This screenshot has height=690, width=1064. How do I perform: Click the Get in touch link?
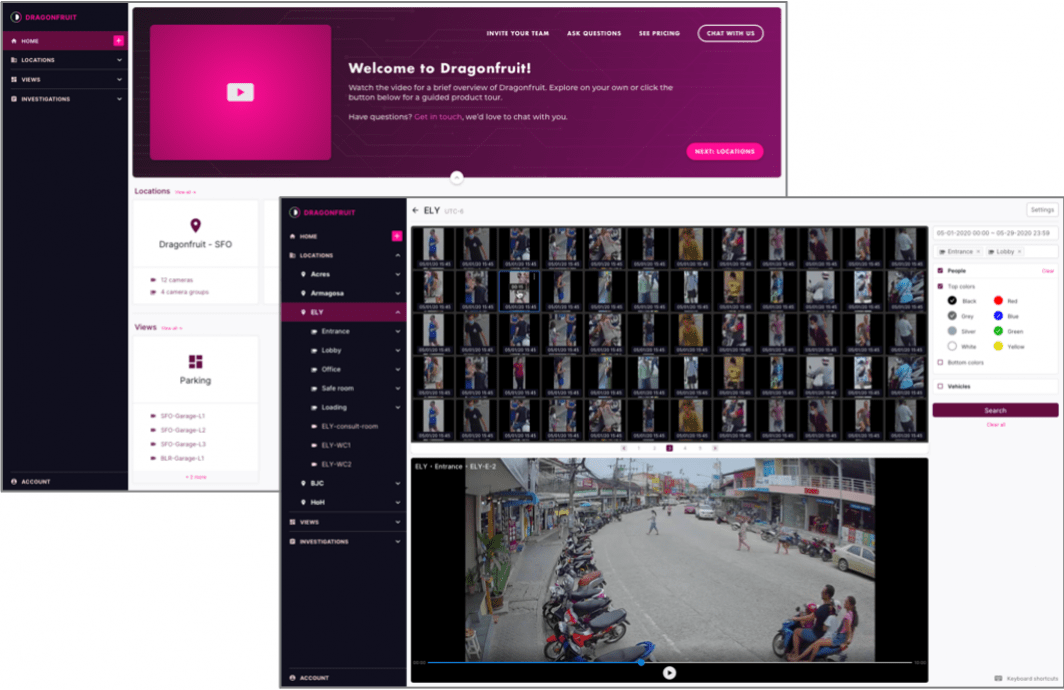tap(438, 117)
